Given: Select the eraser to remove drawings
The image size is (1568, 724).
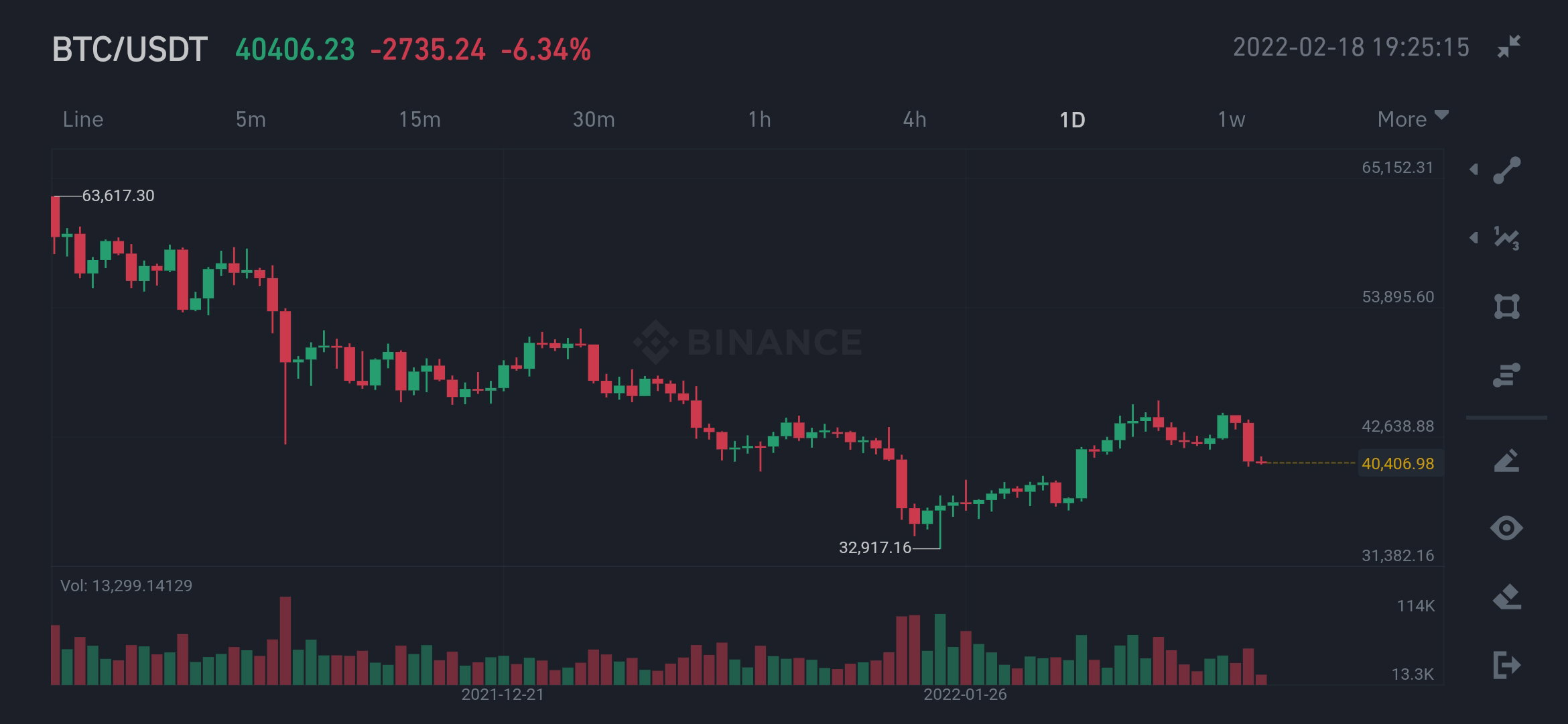Looking at the screenshot, I should pyautogui.click(x=1506, y=597).
